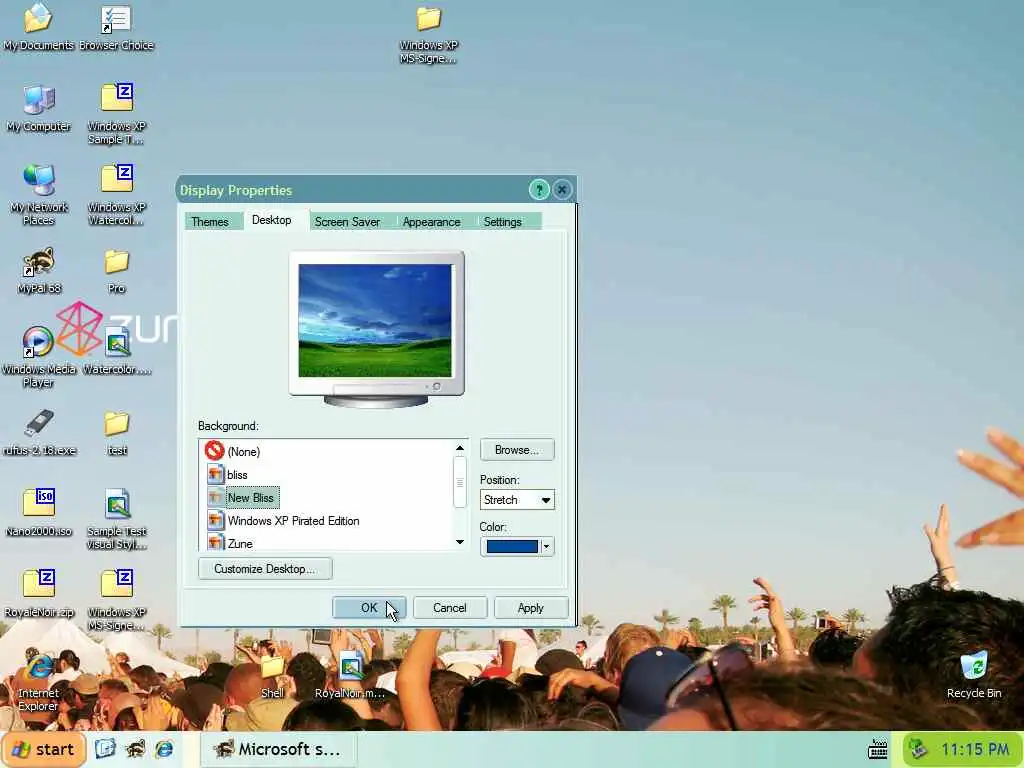The height and width of the screenshot is (768, 1024).
Task: Click MyPal quick launch icon in taskbar
Action: click(x=135, y=748)
